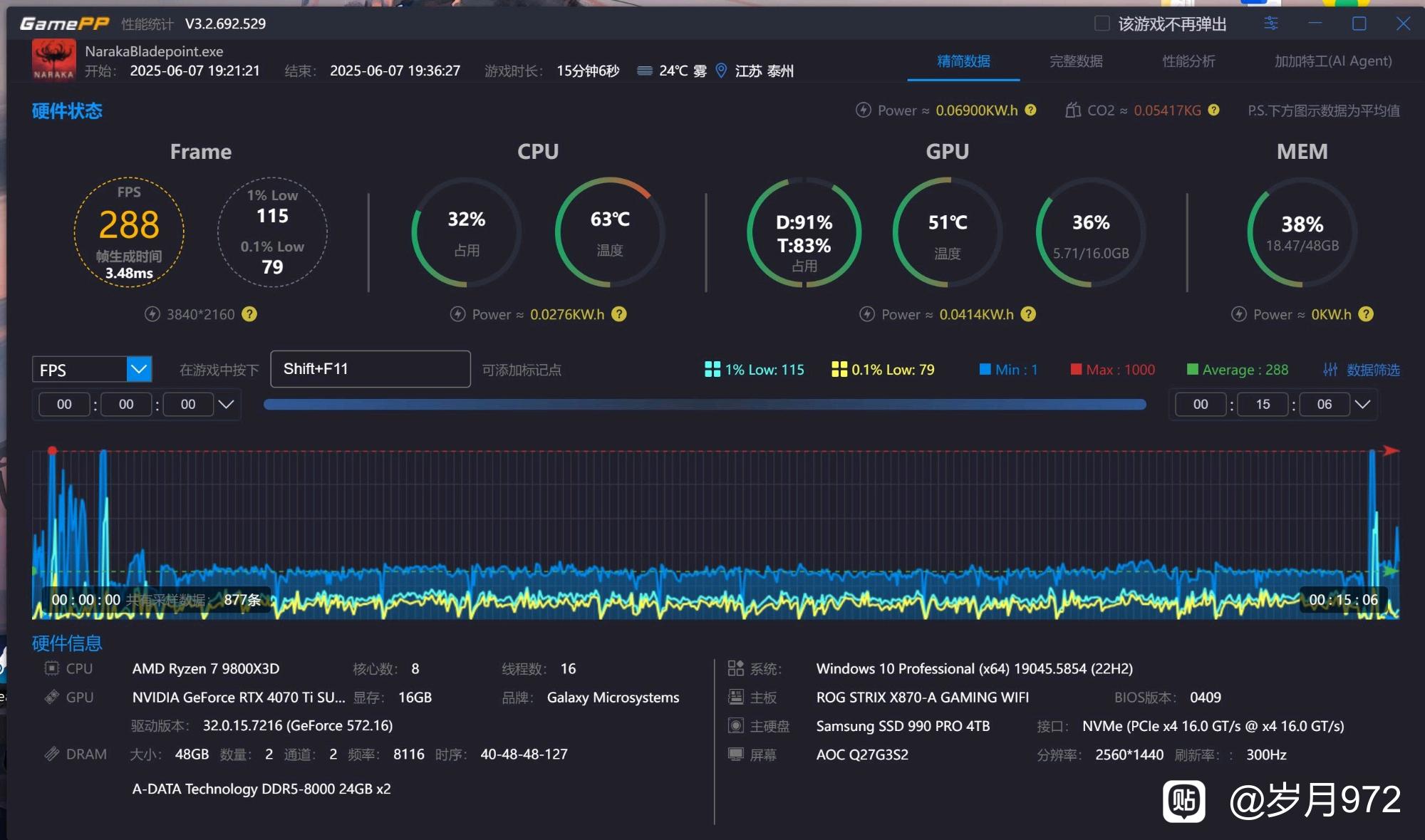Click the GPU 51℃ temperature gauge
The width and height of the screenshot is (1425, 840).
(x=948, y=232)
